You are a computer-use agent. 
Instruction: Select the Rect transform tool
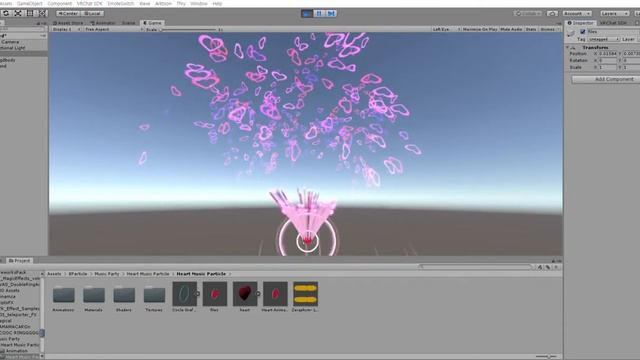(30, 13)
